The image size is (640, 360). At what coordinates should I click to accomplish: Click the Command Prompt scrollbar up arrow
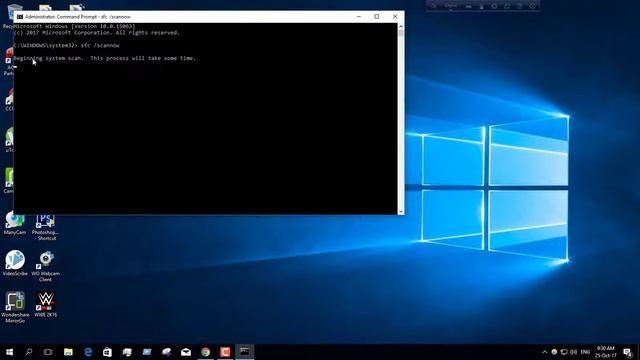click(401, 27)
